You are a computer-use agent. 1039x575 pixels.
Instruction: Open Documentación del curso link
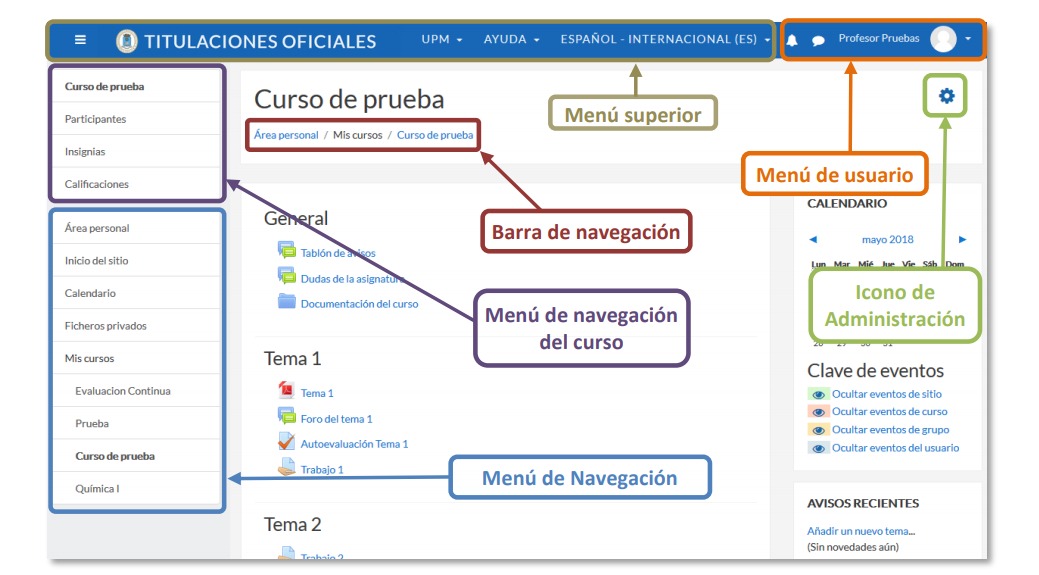click(x=360, y=304)
